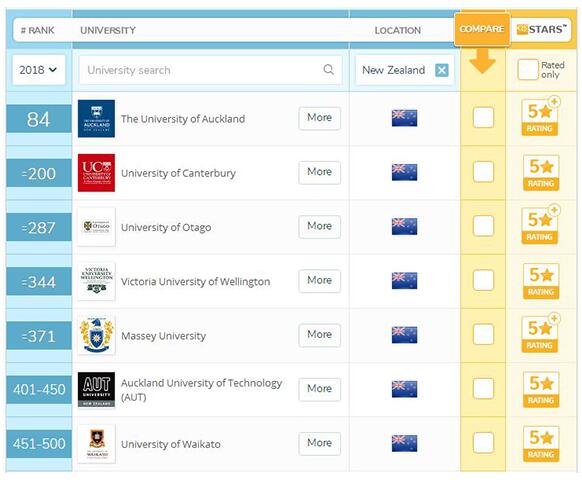Tick compare box for University of Canterbury
This screenshot has height=483, width=582.
tap(483, 172)
